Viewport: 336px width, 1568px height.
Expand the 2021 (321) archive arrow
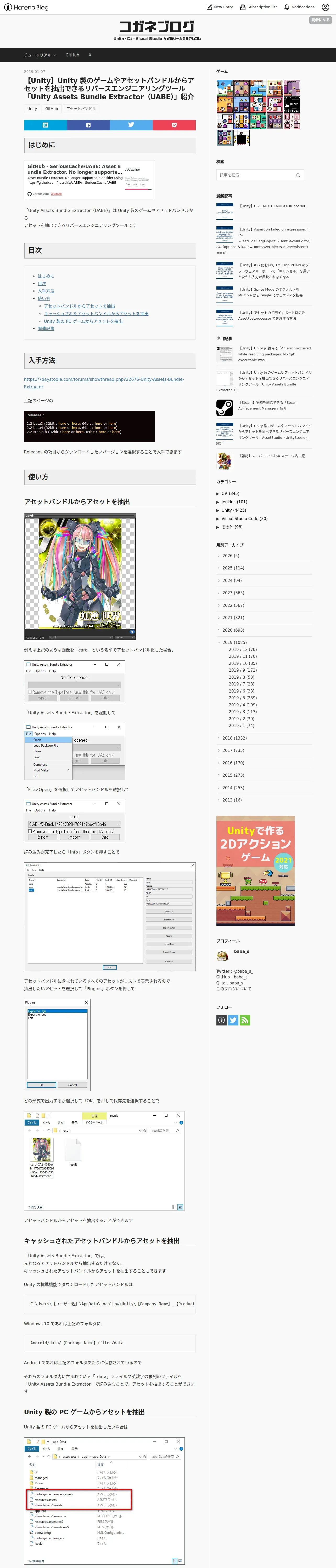click(x=219, y=618)
